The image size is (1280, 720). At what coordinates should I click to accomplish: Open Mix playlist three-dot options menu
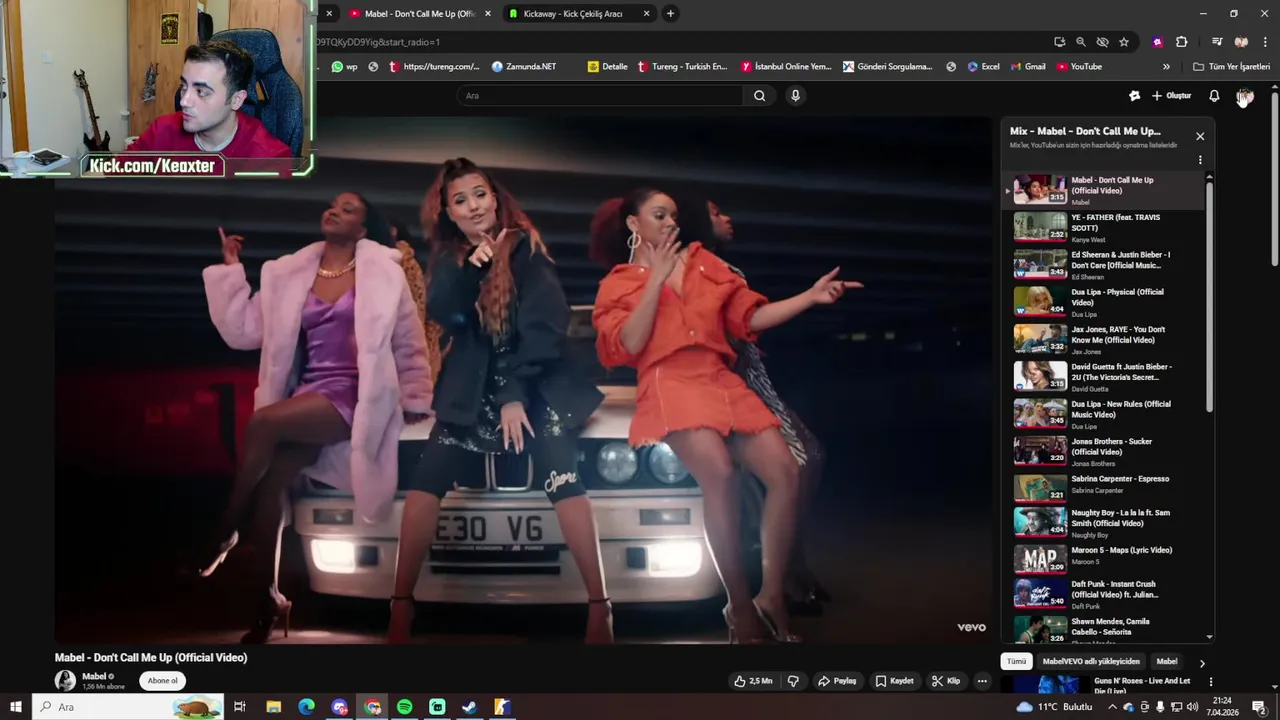point(1200,160)
